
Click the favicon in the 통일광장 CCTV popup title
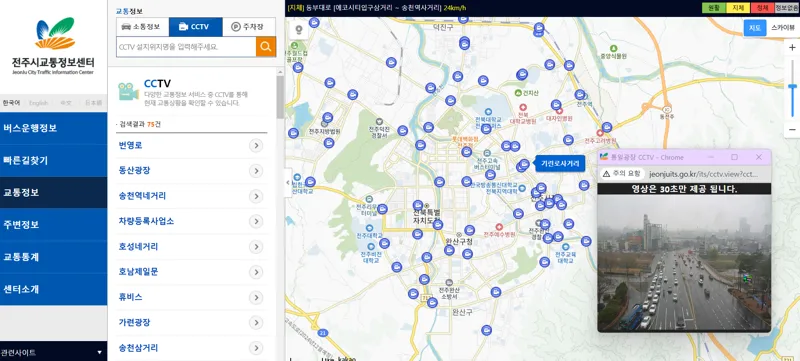[x=604, y=157]
